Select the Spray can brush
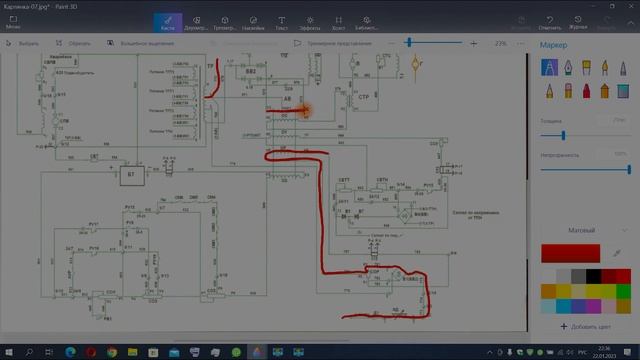This screenshot has width=640, height=360. coord(605,91)
